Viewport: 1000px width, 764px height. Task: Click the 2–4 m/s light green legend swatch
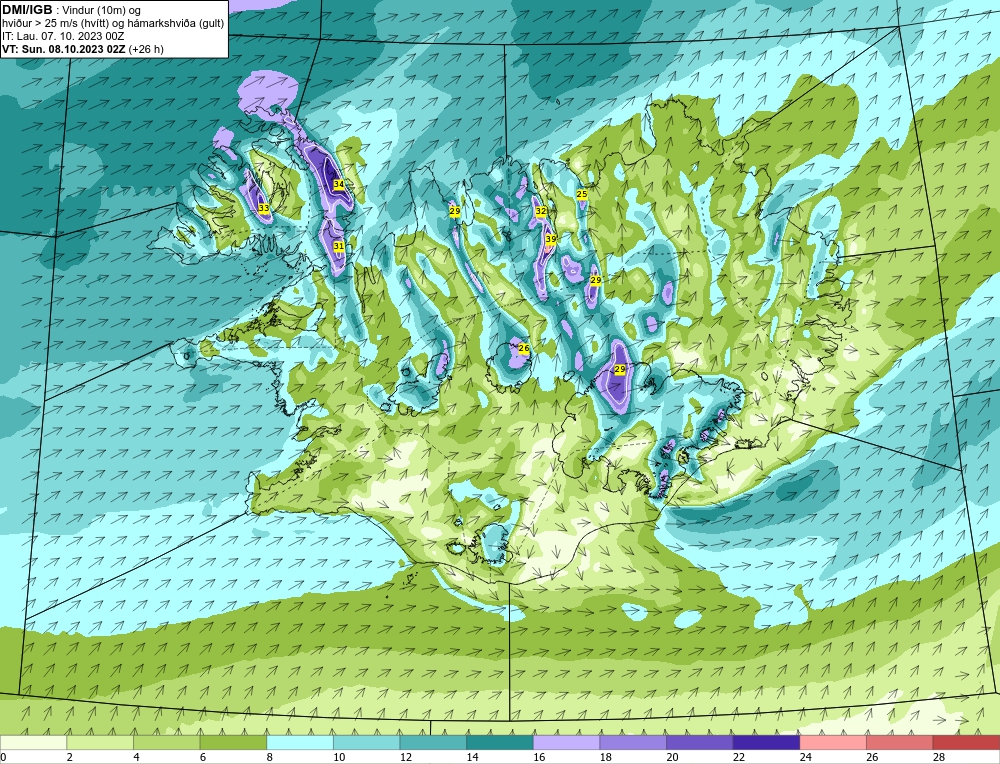point(100,742)
